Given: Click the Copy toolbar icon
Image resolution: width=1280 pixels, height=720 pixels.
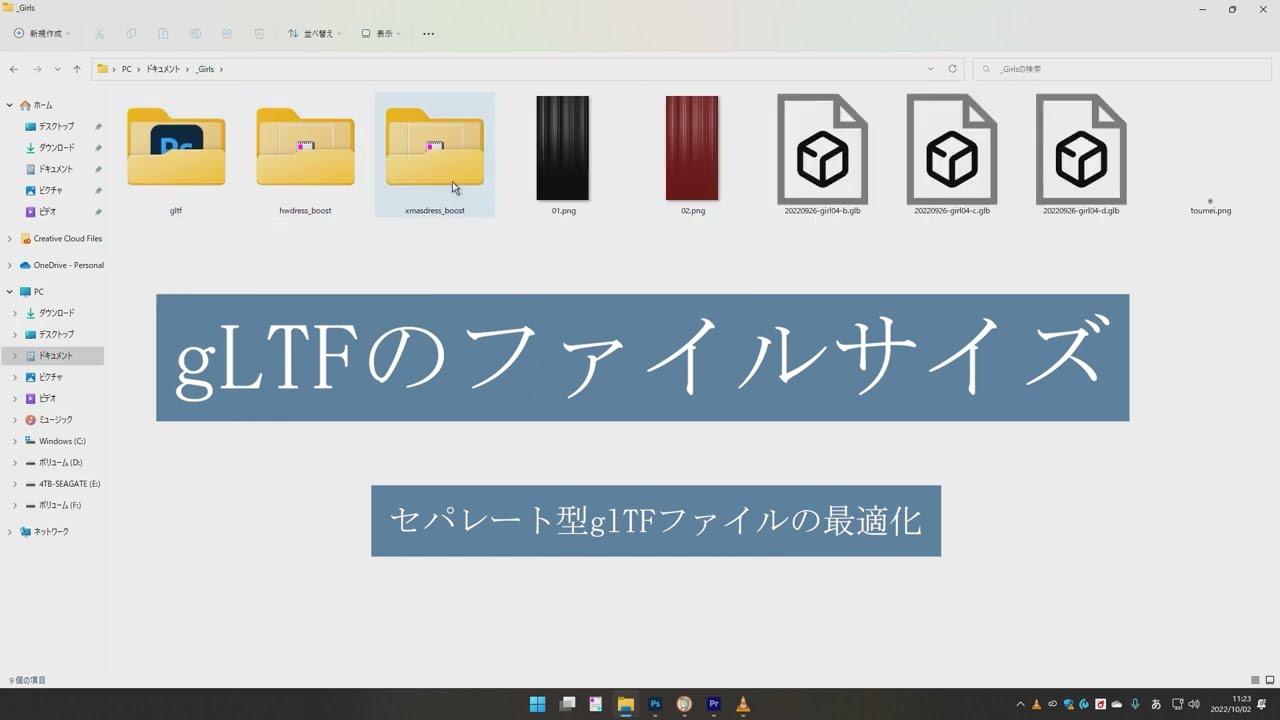Looking at the screenshot, I should coord(131,34).
